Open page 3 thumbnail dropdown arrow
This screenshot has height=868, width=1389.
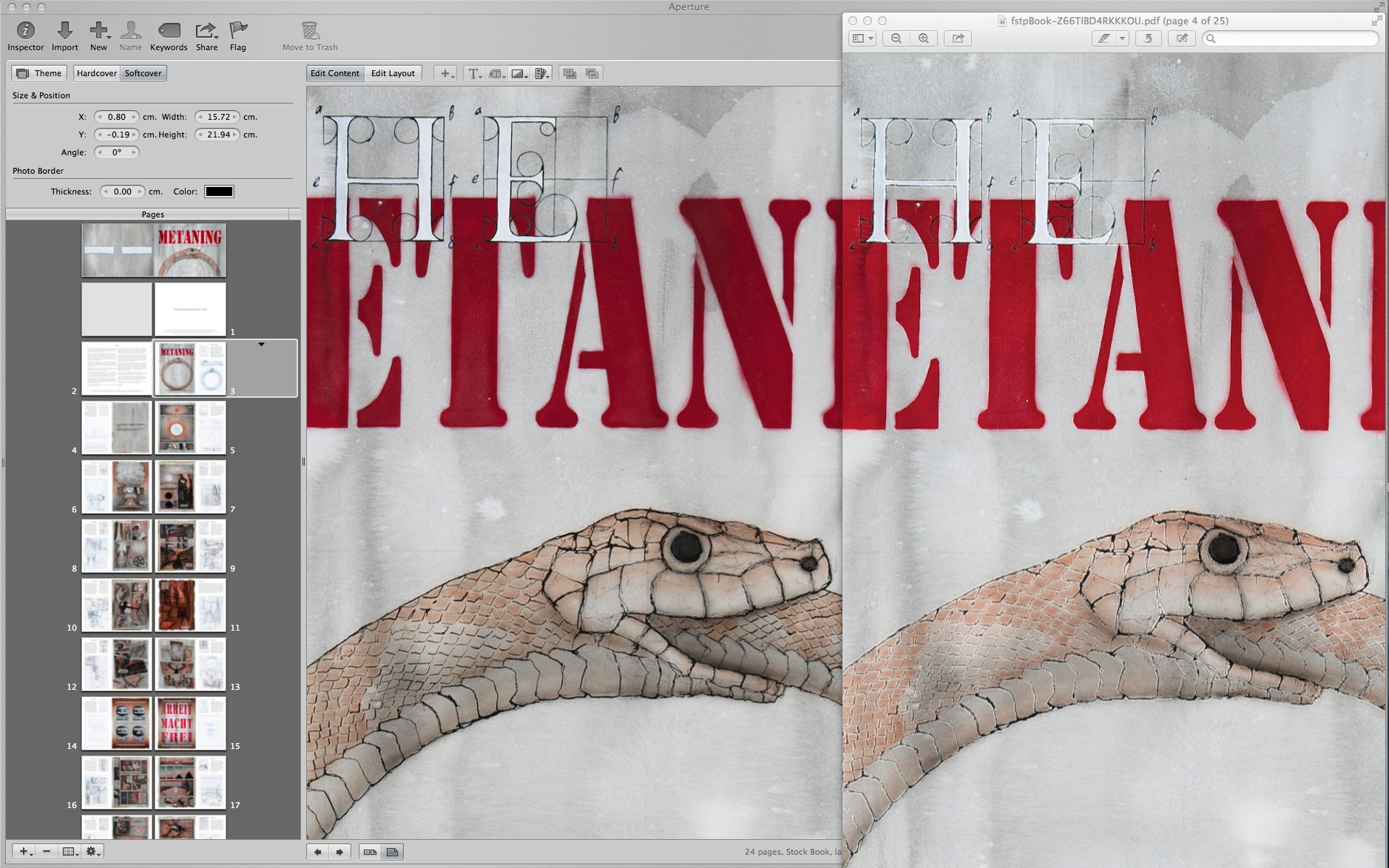coord(261,345)
